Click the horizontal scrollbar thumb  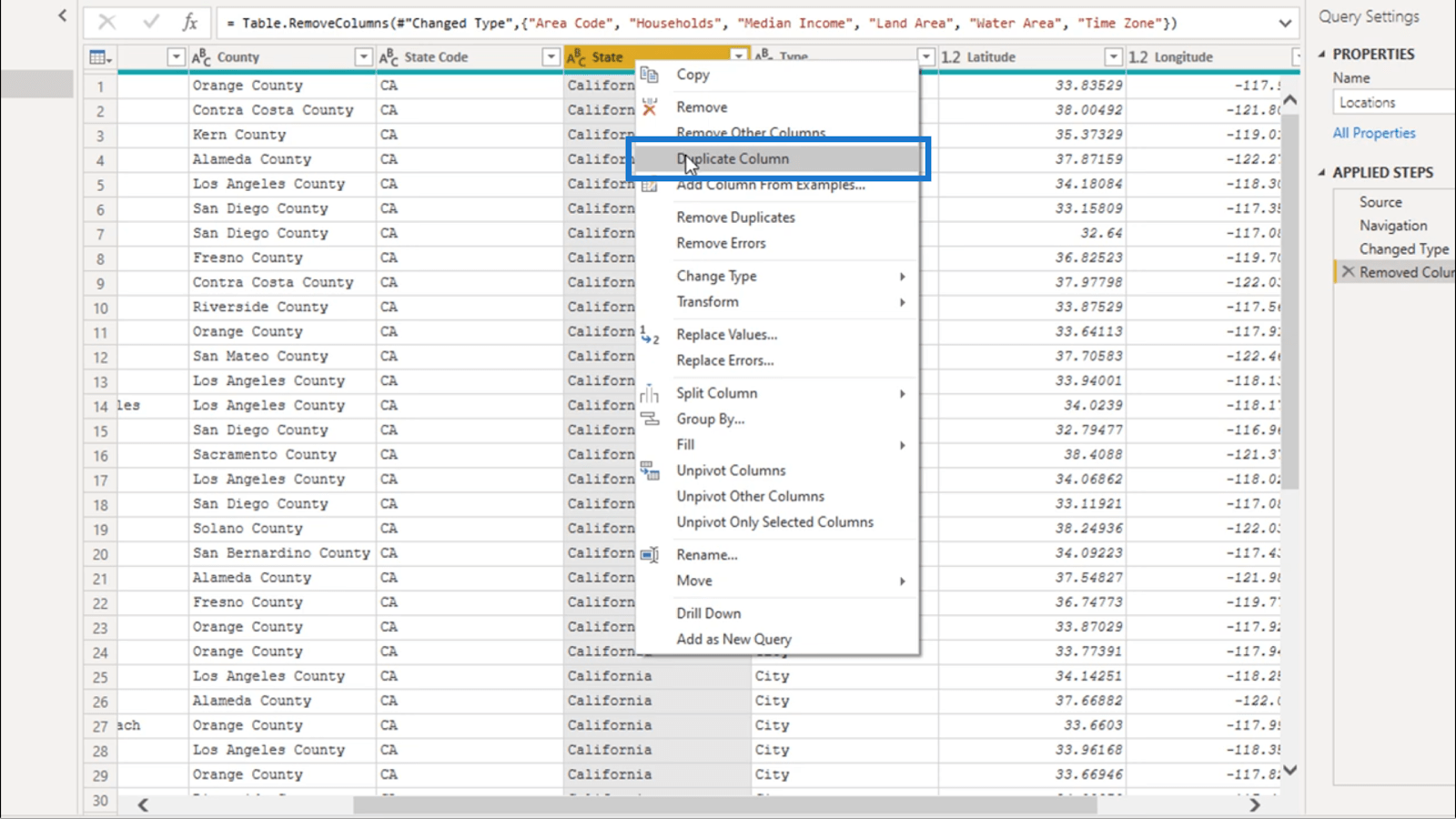(x=725, y=805)
